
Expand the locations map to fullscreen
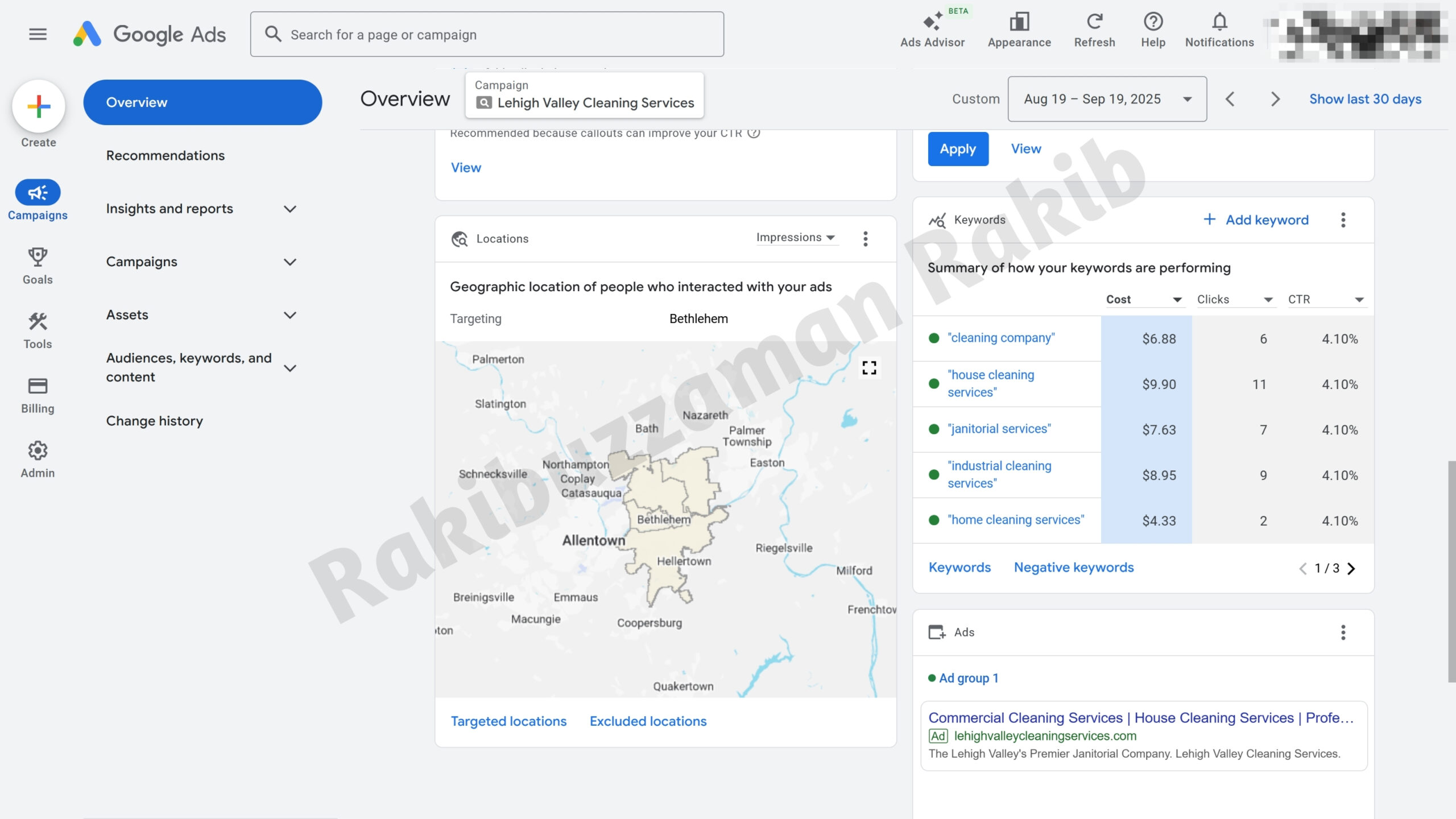pos(868,368)
